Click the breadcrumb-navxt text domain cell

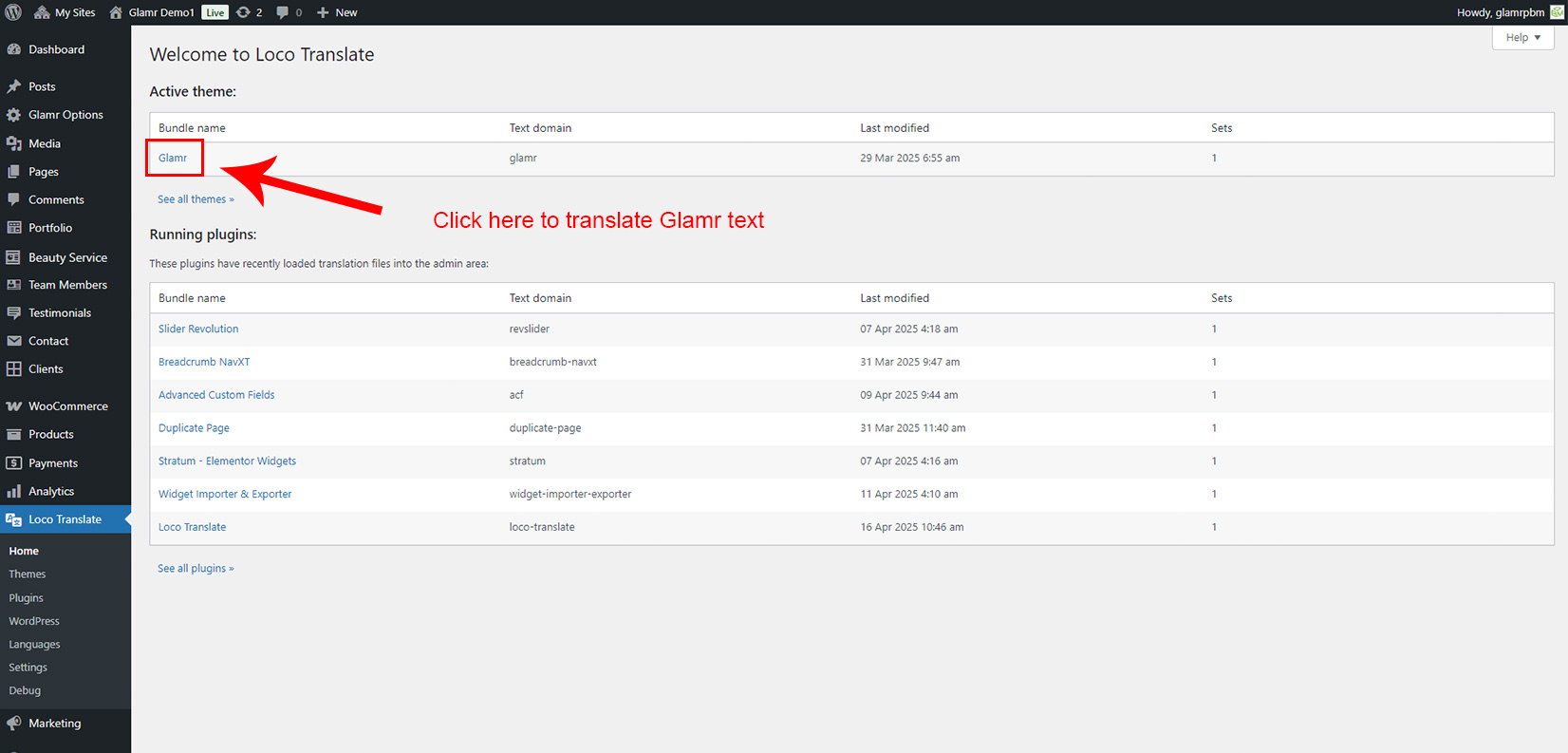tap(553, 362)
